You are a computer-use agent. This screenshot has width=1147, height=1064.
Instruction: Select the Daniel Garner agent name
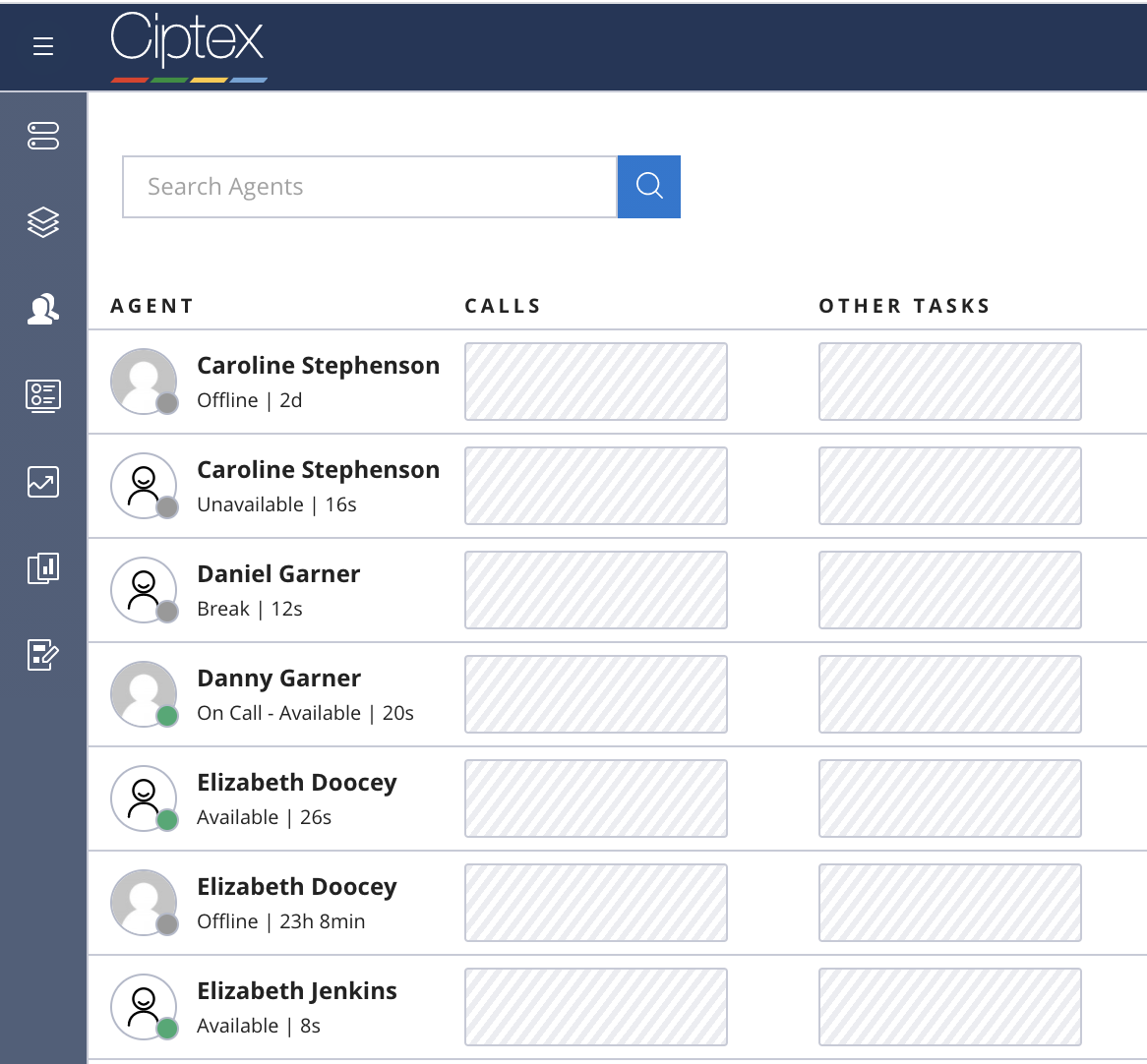click(278, 574)
